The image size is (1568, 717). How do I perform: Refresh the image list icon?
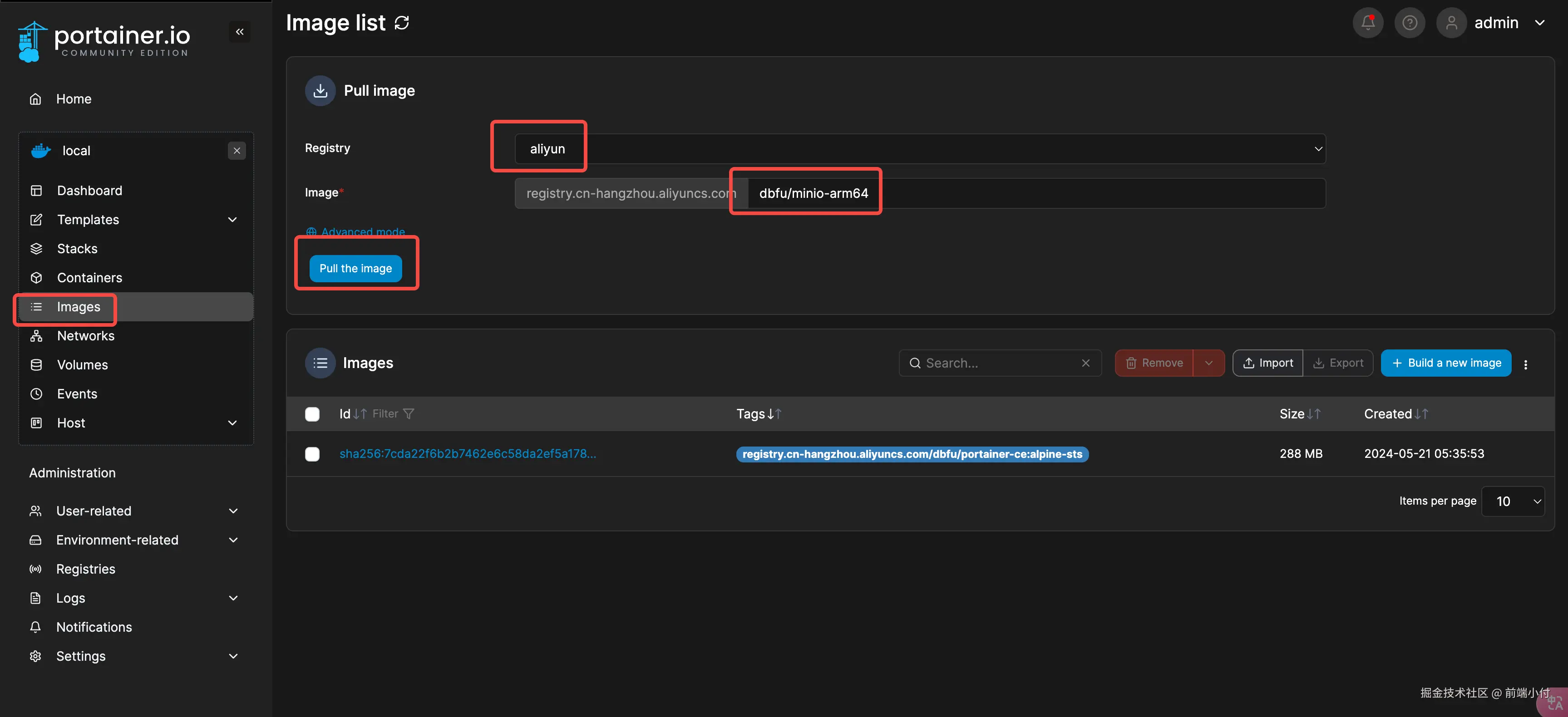tap(402, 23)
